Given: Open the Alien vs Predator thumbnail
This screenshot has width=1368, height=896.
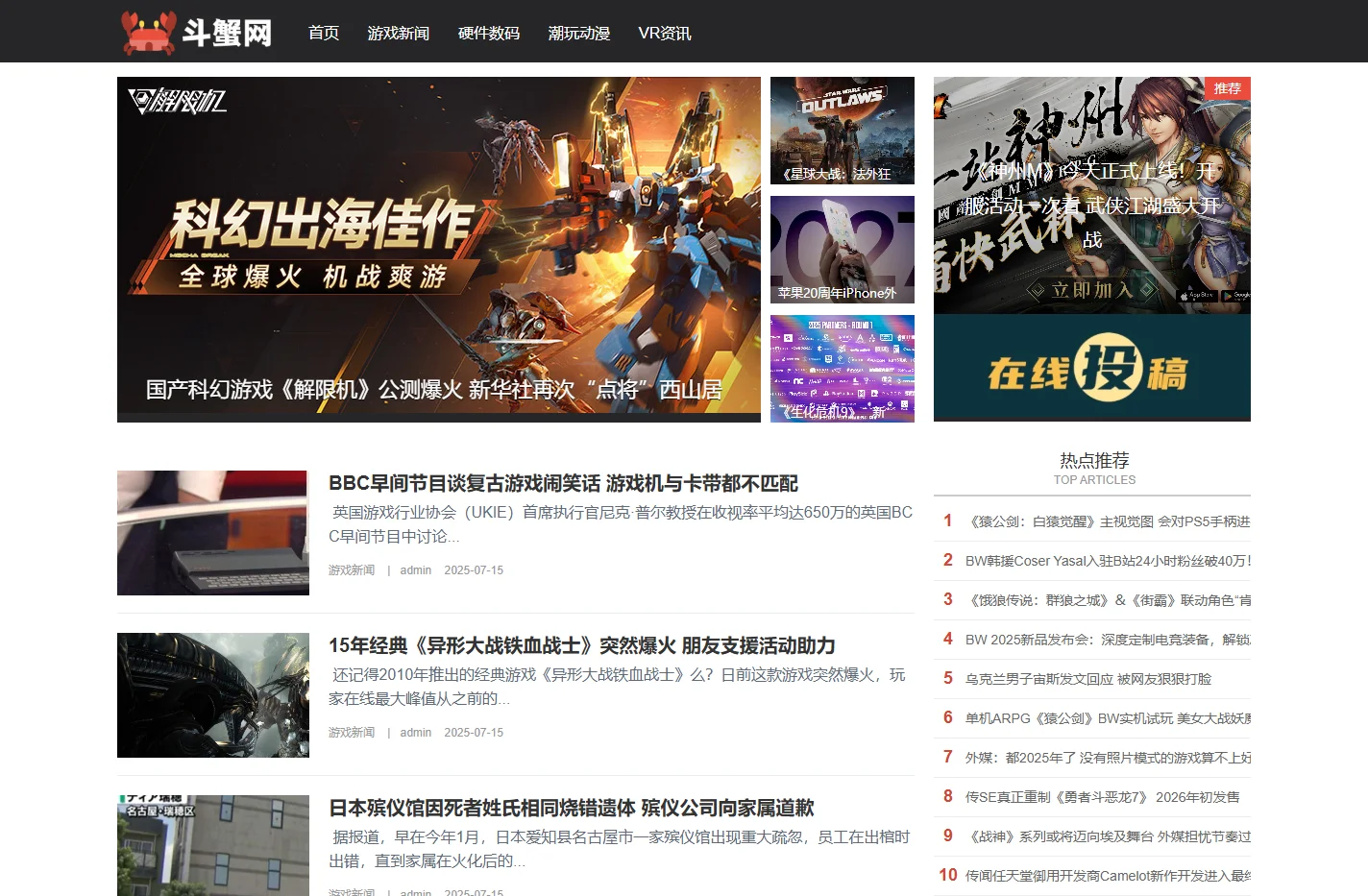Looking at the screenshot, I should point(213,695).
